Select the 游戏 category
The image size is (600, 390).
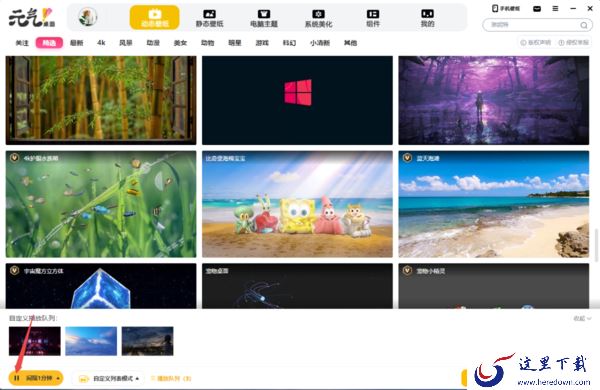pyautogui.click(x=262, y=43)
